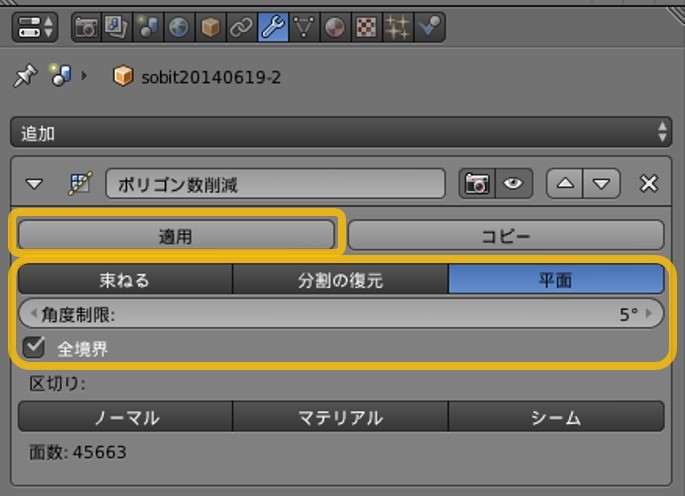Click the コピー button
The width and height of the screenshot is (685, 496).
[x=506, y=235]
